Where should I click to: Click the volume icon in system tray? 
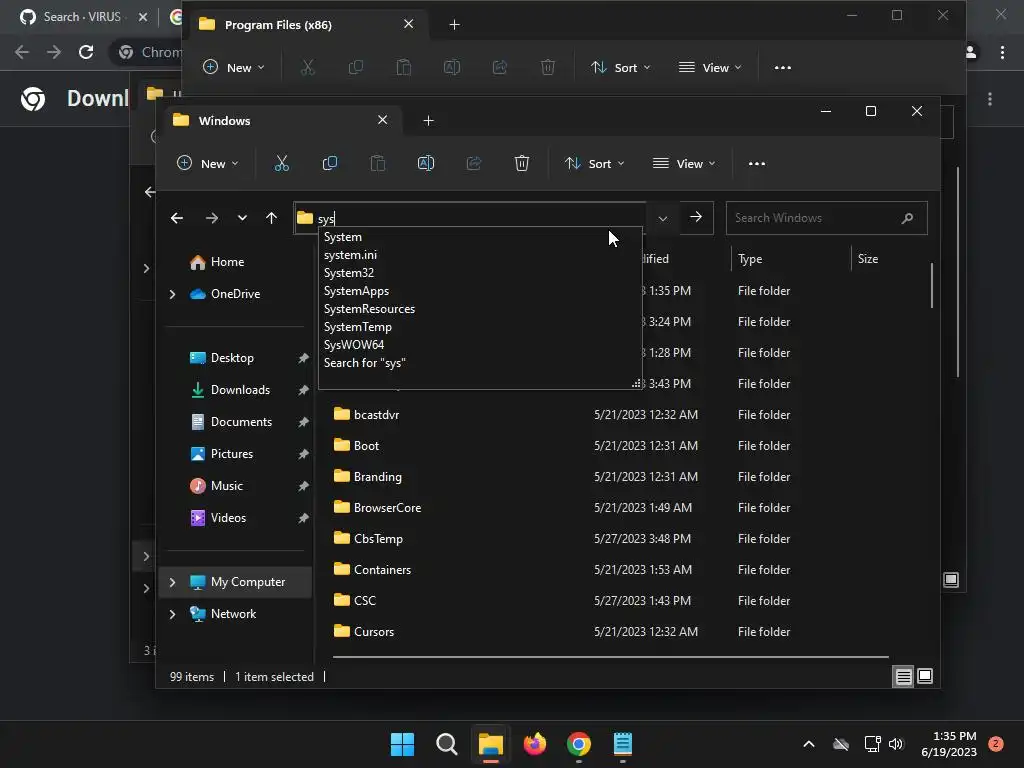point(896,744)
